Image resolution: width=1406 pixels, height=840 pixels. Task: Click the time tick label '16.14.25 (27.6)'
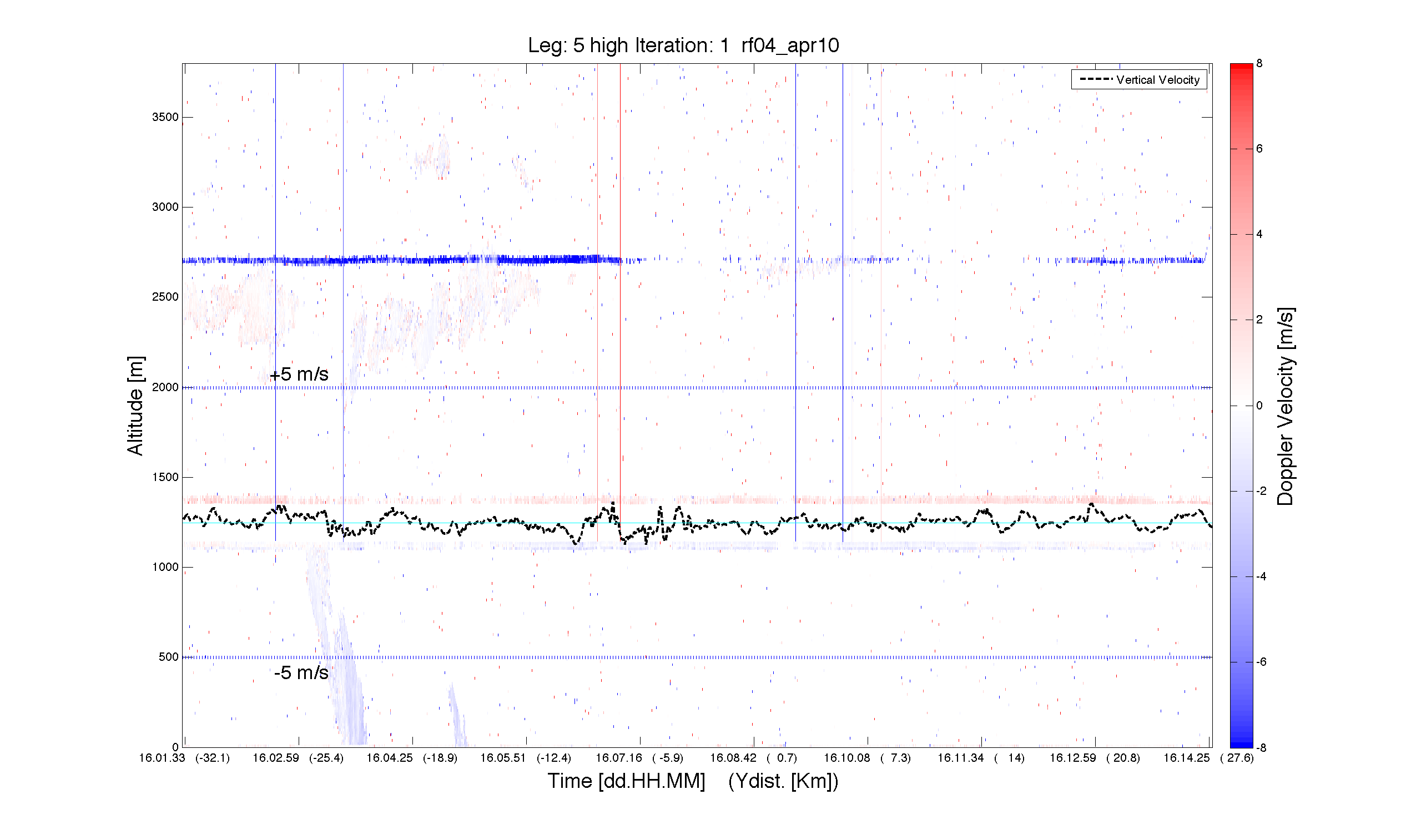(1209, 758)
